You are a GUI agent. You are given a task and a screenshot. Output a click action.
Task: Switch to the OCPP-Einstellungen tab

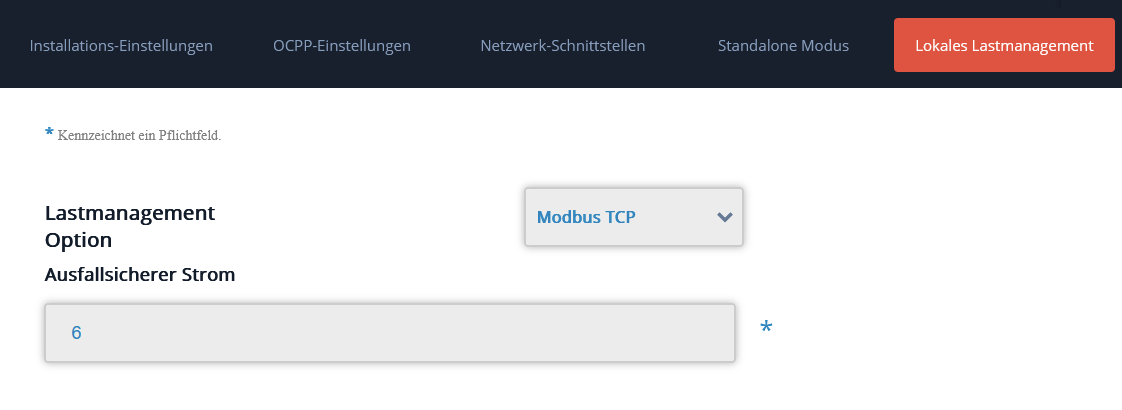(x=342, y=46)
